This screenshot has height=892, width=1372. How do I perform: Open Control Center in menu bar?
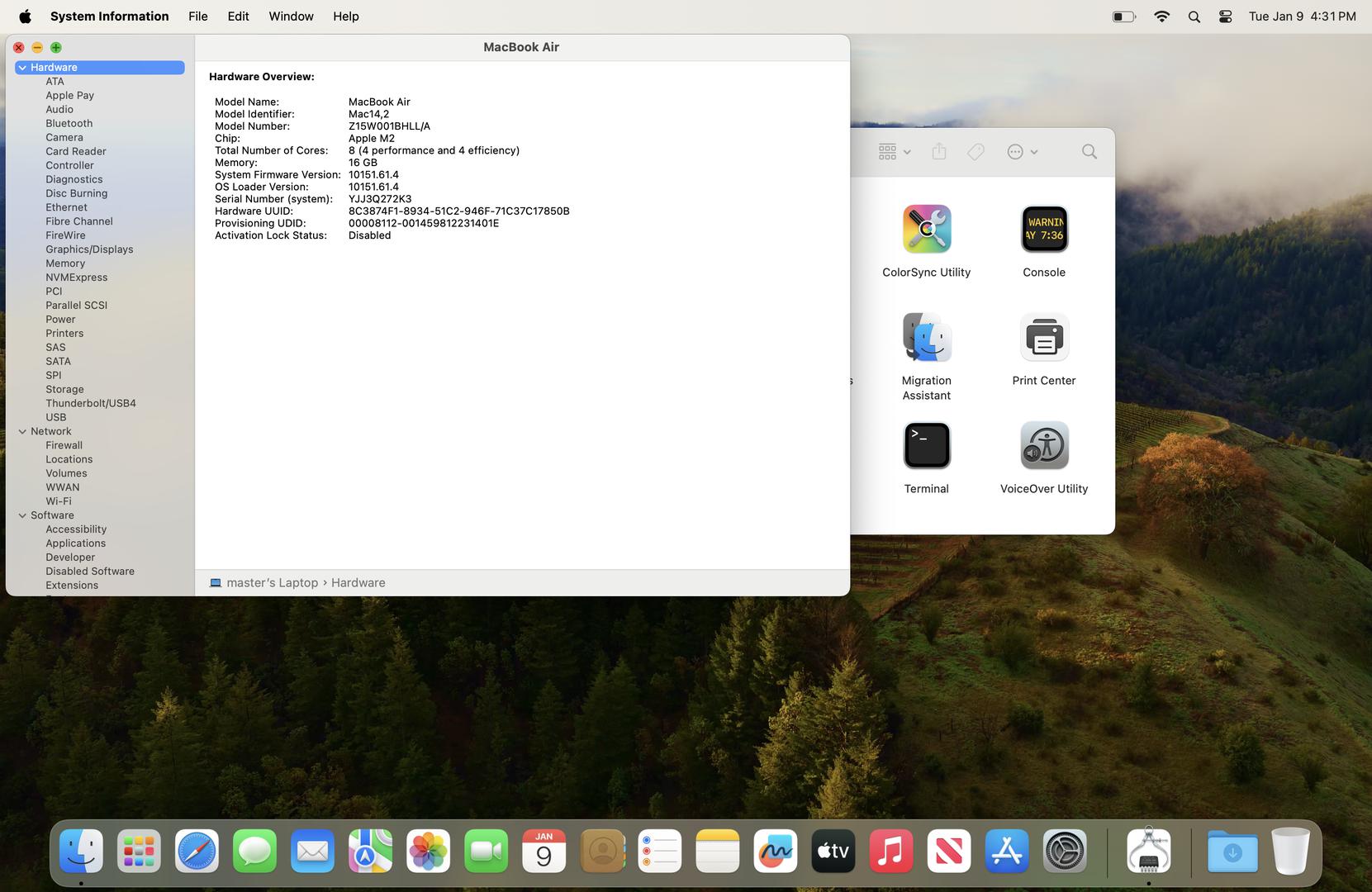(1226, 17)
